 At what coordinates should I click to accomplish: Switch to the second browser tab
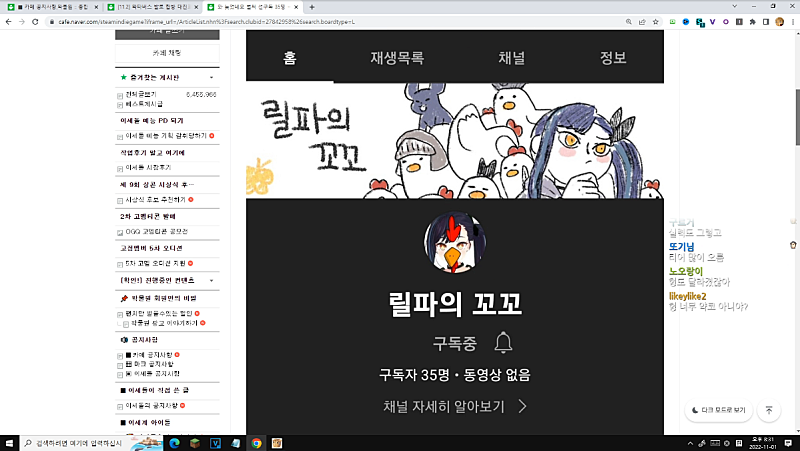[x=152, y=7]
